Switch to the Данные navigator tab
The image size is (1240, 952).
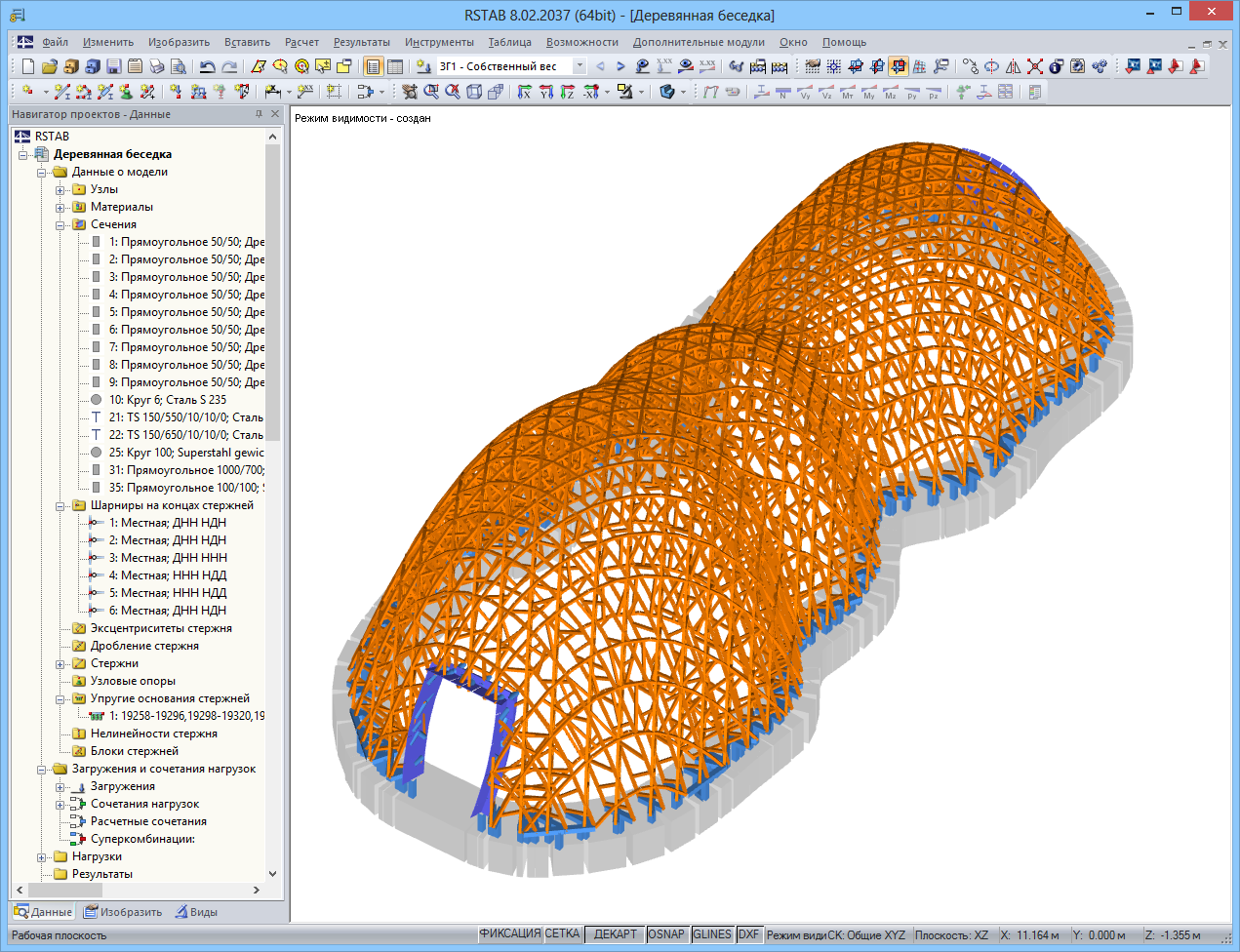click(43, 912)
